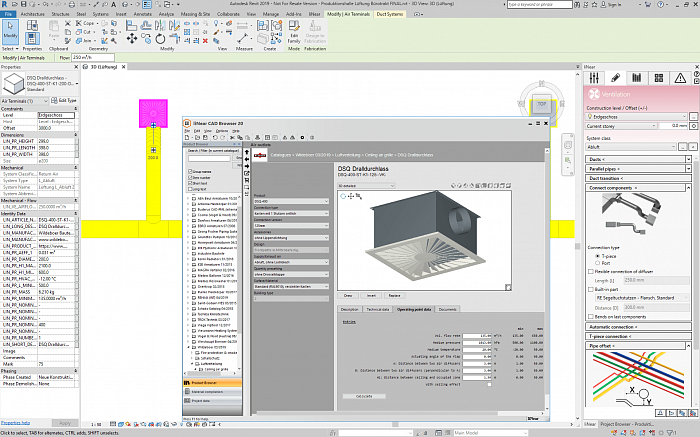The height and width of the screenshot is (437, 700).
Task: Click the TOP face of the ViewCube
Action: click(542, 104)
